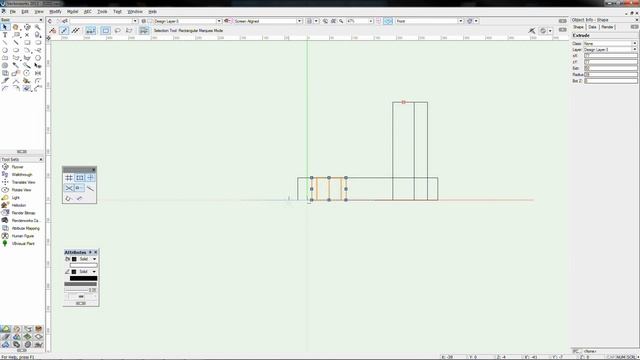Toggle Snap to Grid in snapping palette
This screenshot has height=360, width=640.
click(x=69, y=178)
